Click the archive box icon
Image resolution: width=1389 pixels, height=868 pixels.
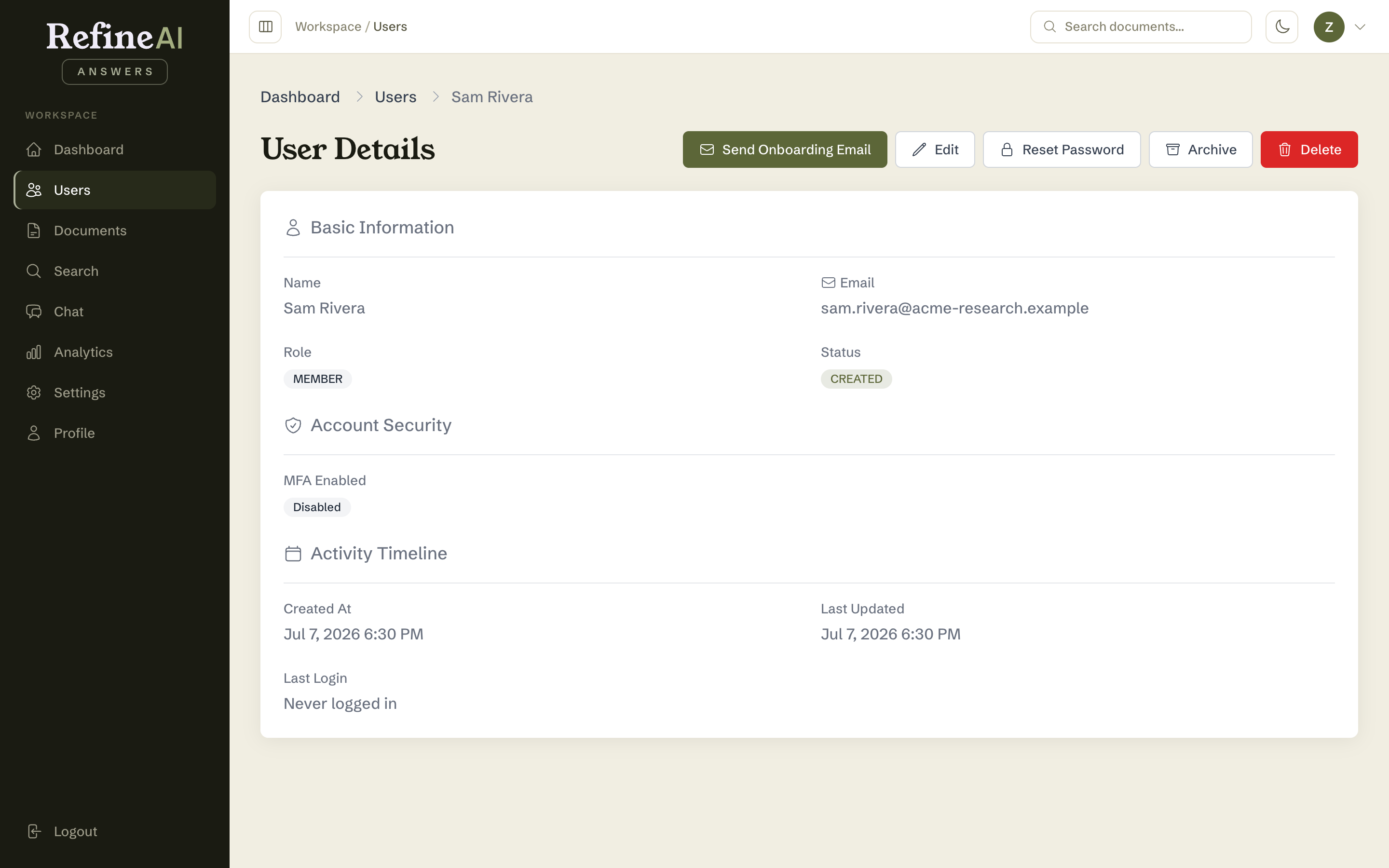tap(1172, 149)
